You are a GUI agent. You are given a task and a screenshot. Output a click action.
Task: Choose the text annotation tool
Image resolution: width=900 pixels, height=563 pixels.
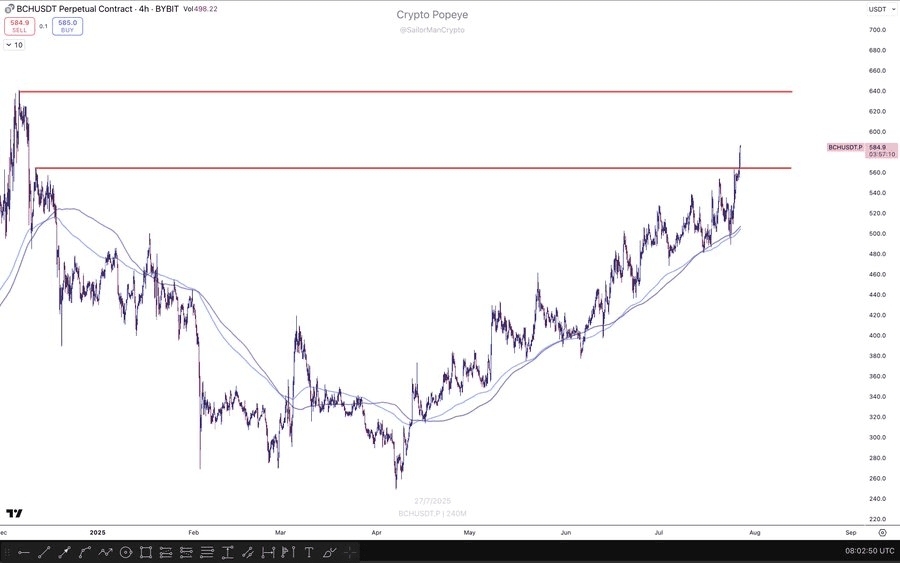(x=308, y=552)
